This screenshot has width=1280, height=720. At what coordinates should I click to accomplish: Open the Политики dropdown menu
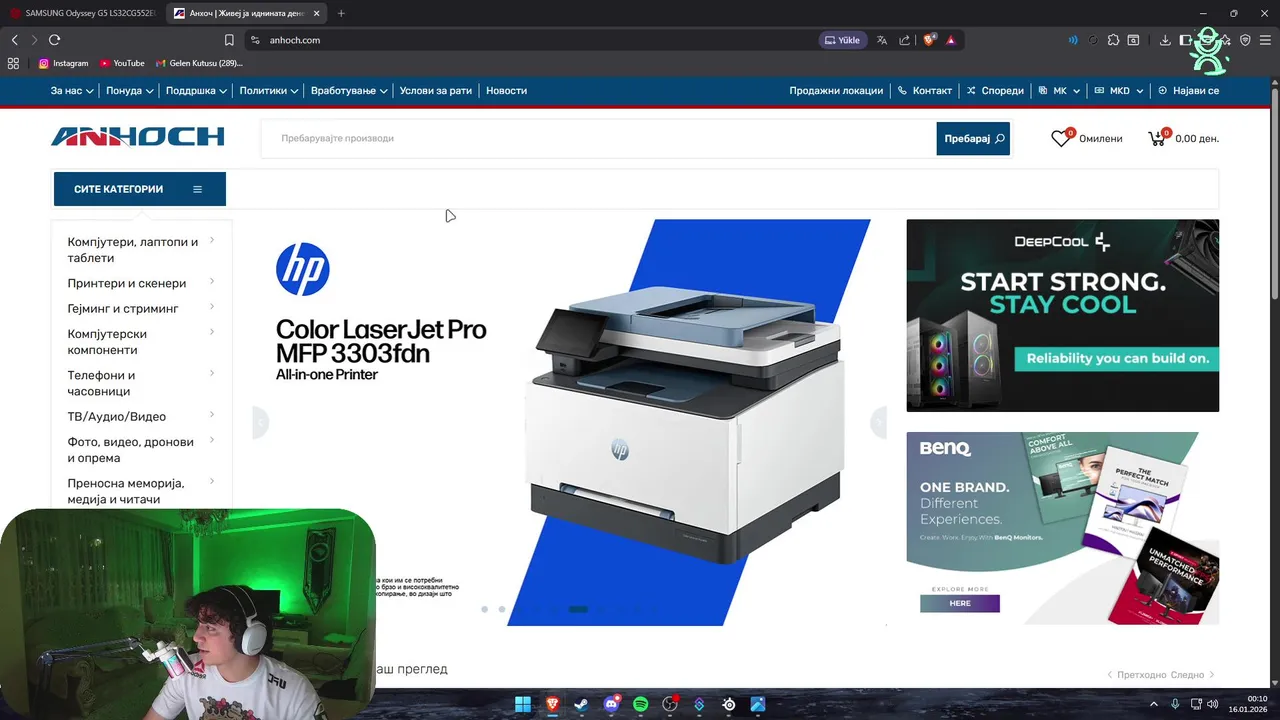[x=269, y=90]
